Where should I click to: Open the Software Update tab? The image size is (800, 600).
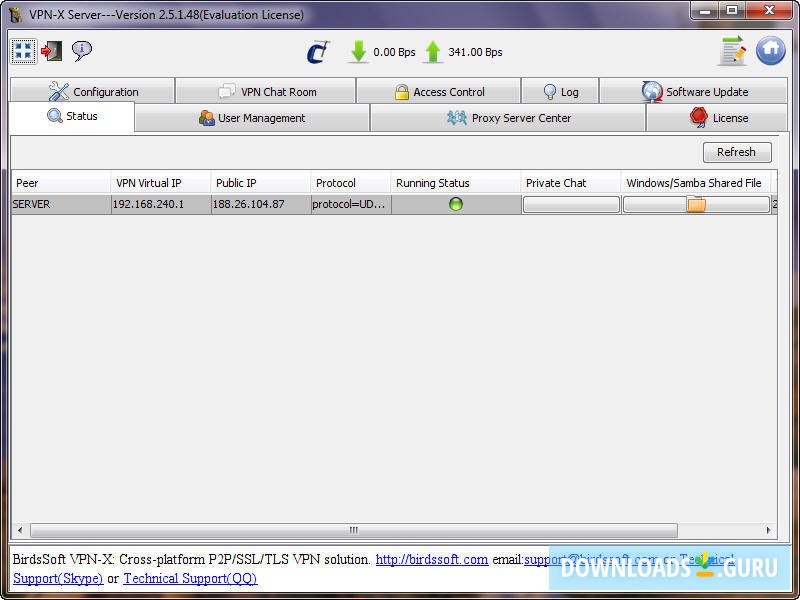(694, 92)
